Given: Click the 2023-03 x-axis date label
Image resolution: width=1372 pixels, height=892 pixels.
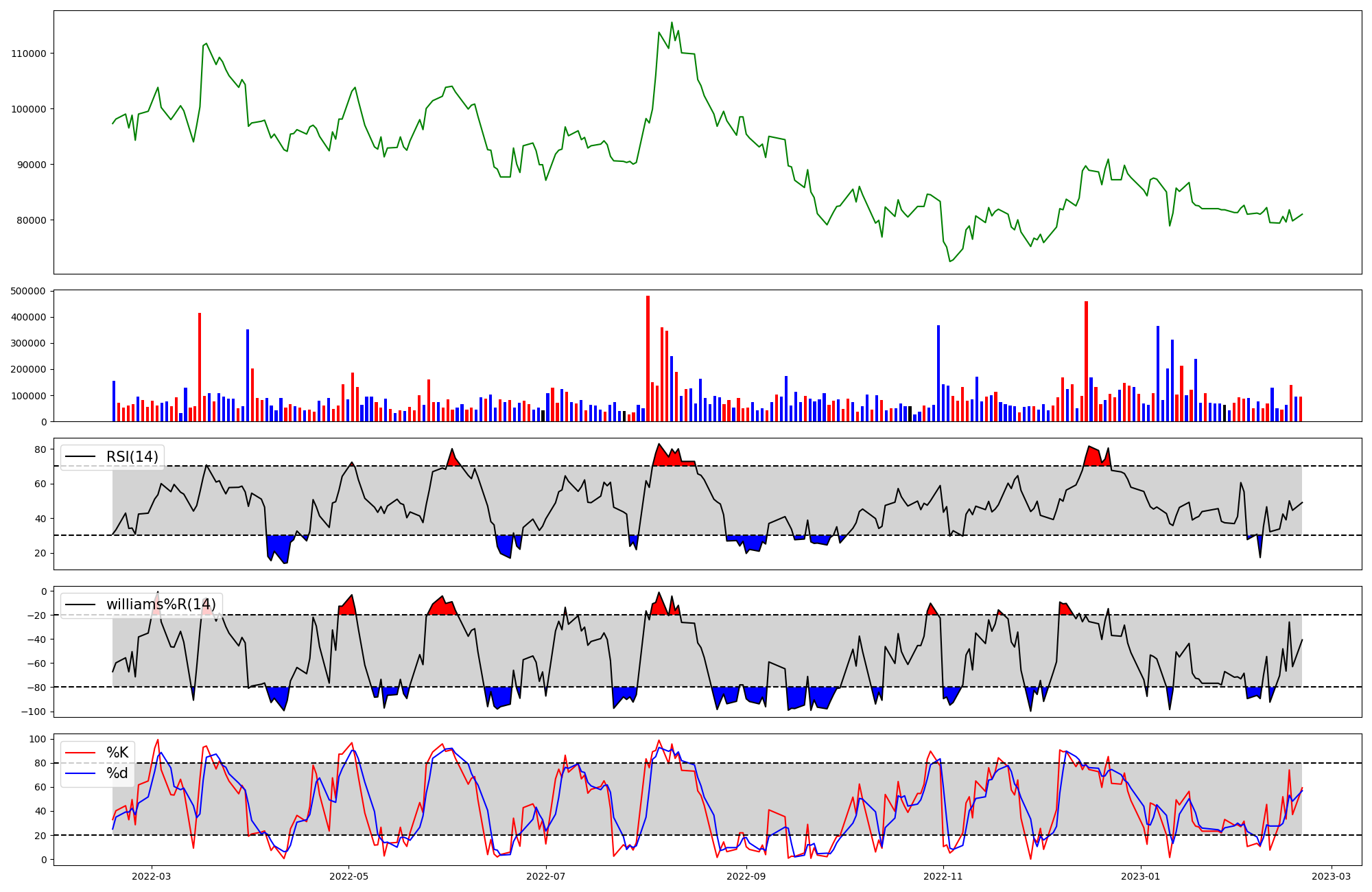Looking at the screenshot, I should pos(1332,876).
